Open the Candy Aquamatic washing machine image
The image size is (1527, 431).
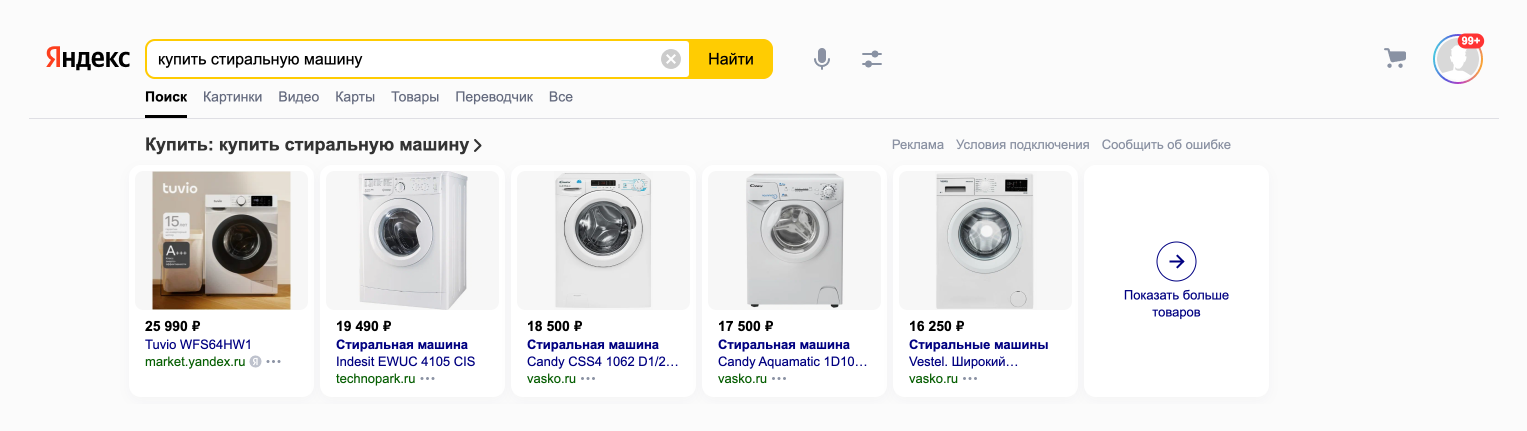pos(795,240)
